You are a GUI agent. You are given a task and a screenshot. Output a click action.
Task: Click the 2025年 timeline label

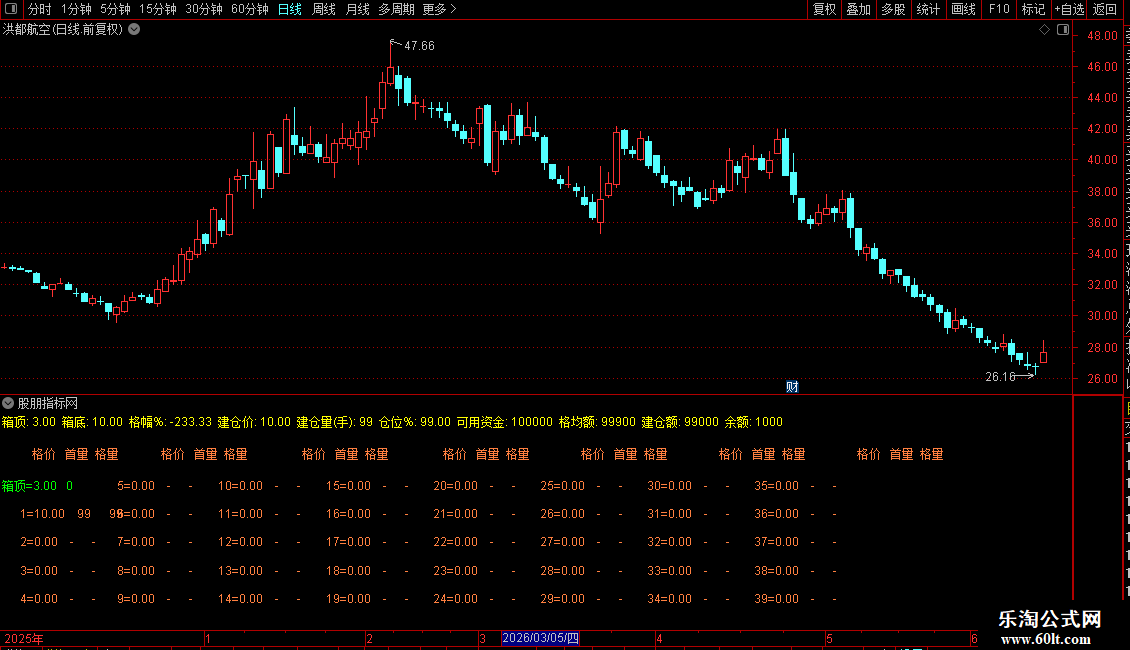point(24,638)
